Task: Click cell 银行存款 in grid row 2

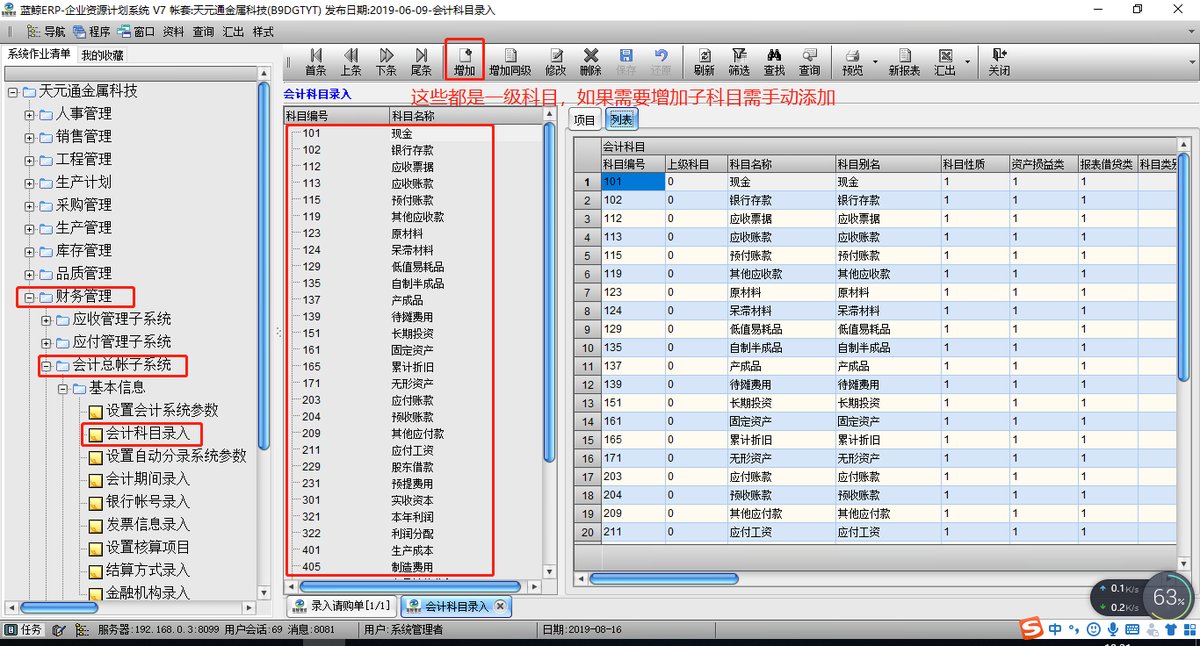Action: pos(781,200)
